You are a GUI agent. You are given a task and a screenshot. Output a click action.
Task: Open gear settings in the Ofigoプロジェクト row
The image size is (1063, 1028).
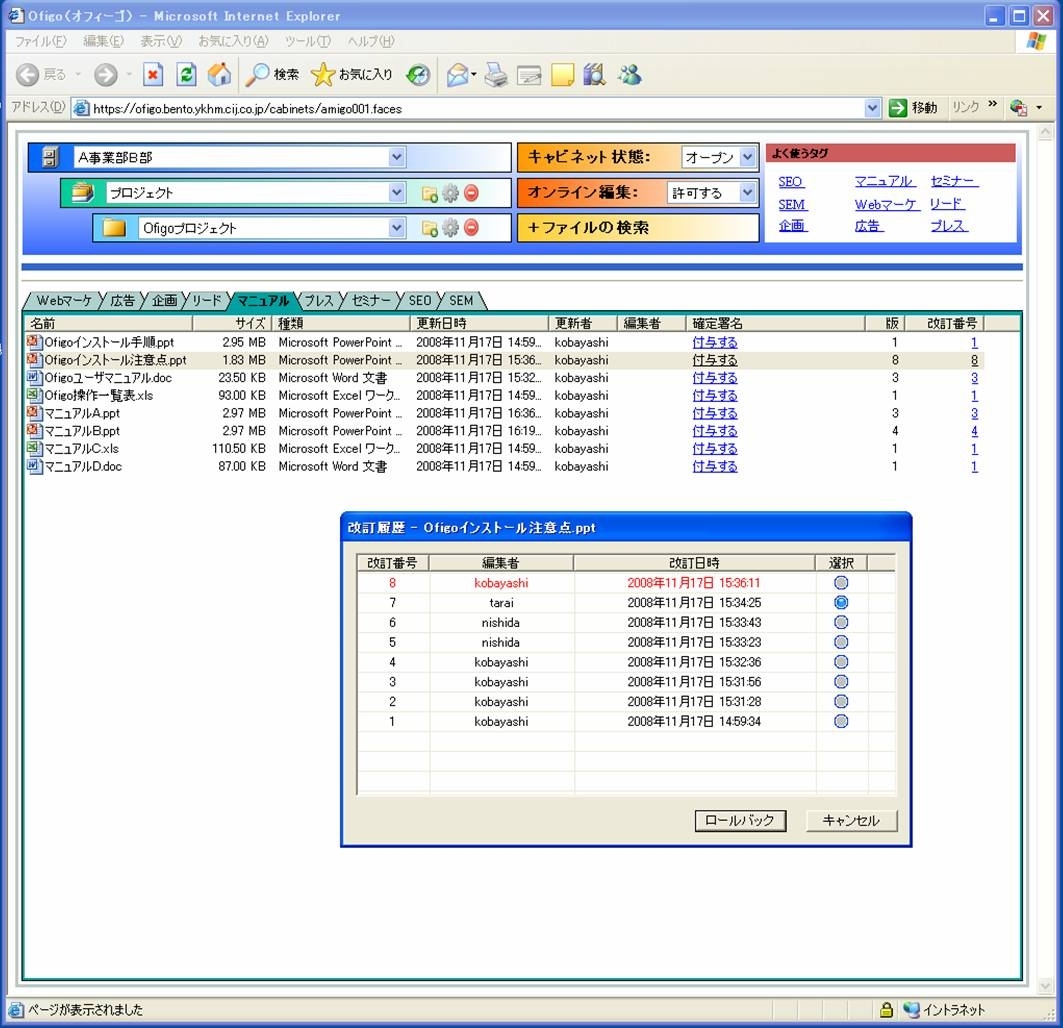[x=450, y=228]
